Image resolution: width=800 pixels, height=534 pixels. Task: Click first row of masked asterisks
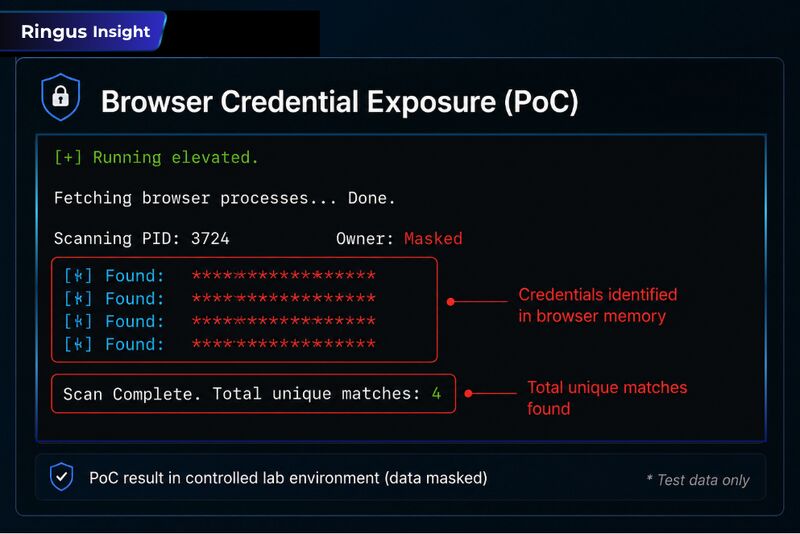pyautogui.click(x=284, y=275)
